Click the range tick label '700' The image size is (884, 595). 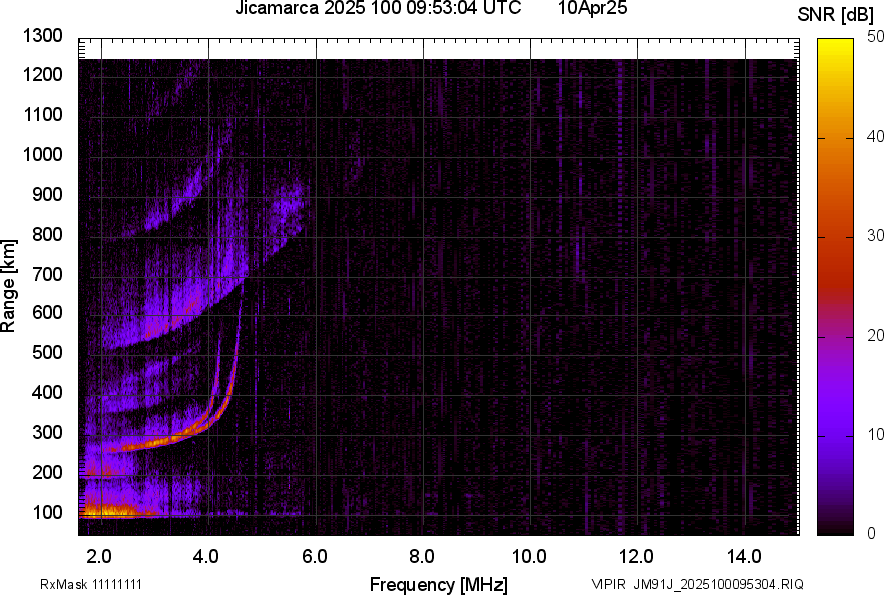(47, 274)
